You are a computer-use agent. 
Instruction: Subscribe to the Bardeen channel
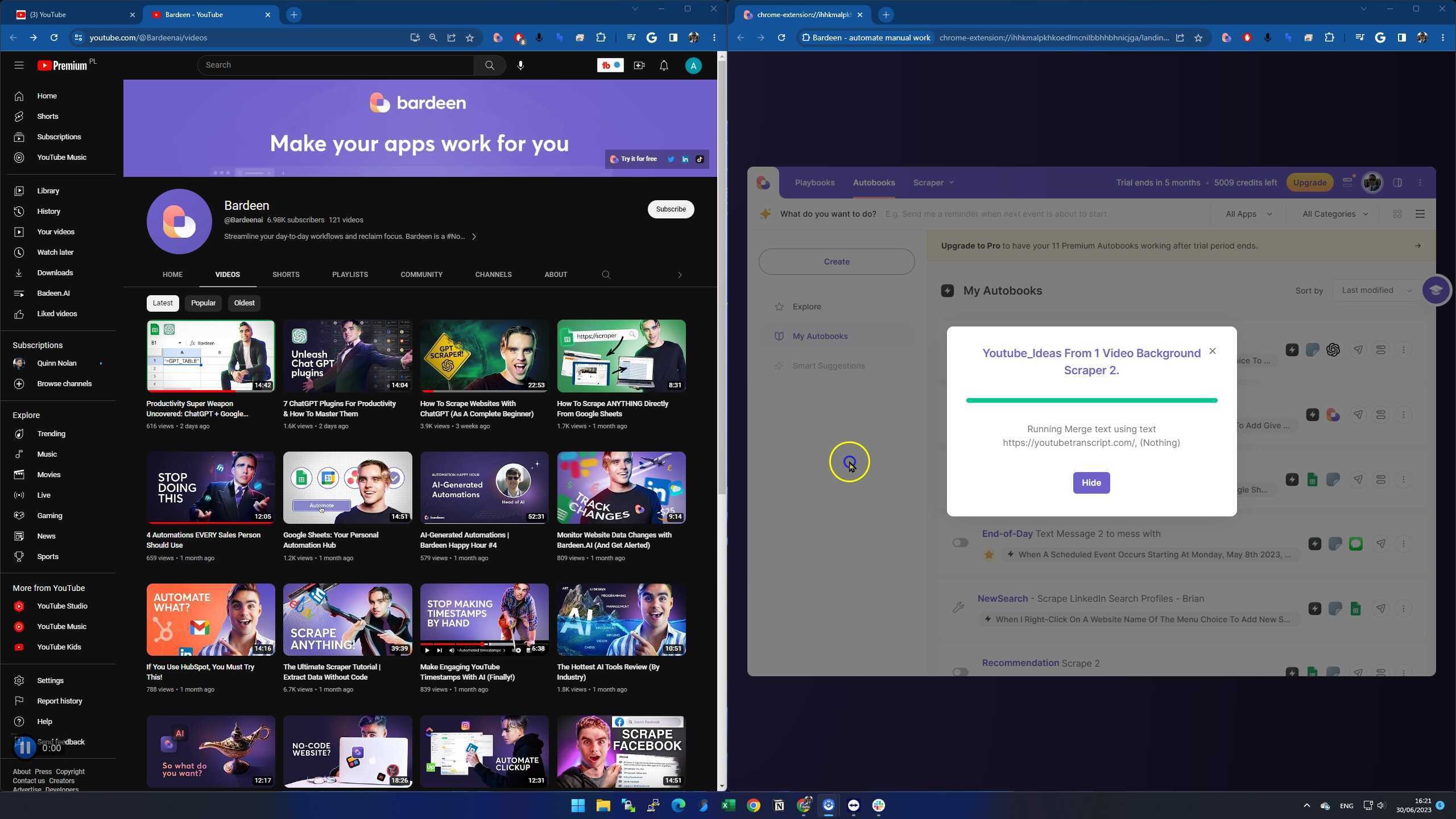click(671, 209)
